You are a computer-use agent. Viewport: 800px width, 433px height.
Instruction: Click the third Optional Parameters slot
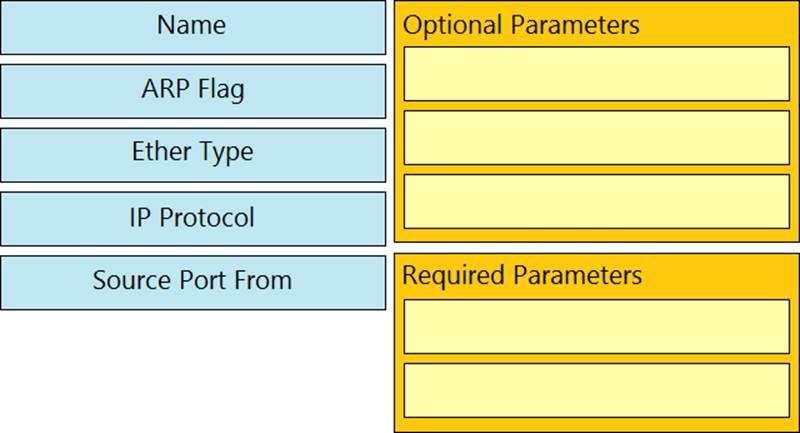(596, 201)
